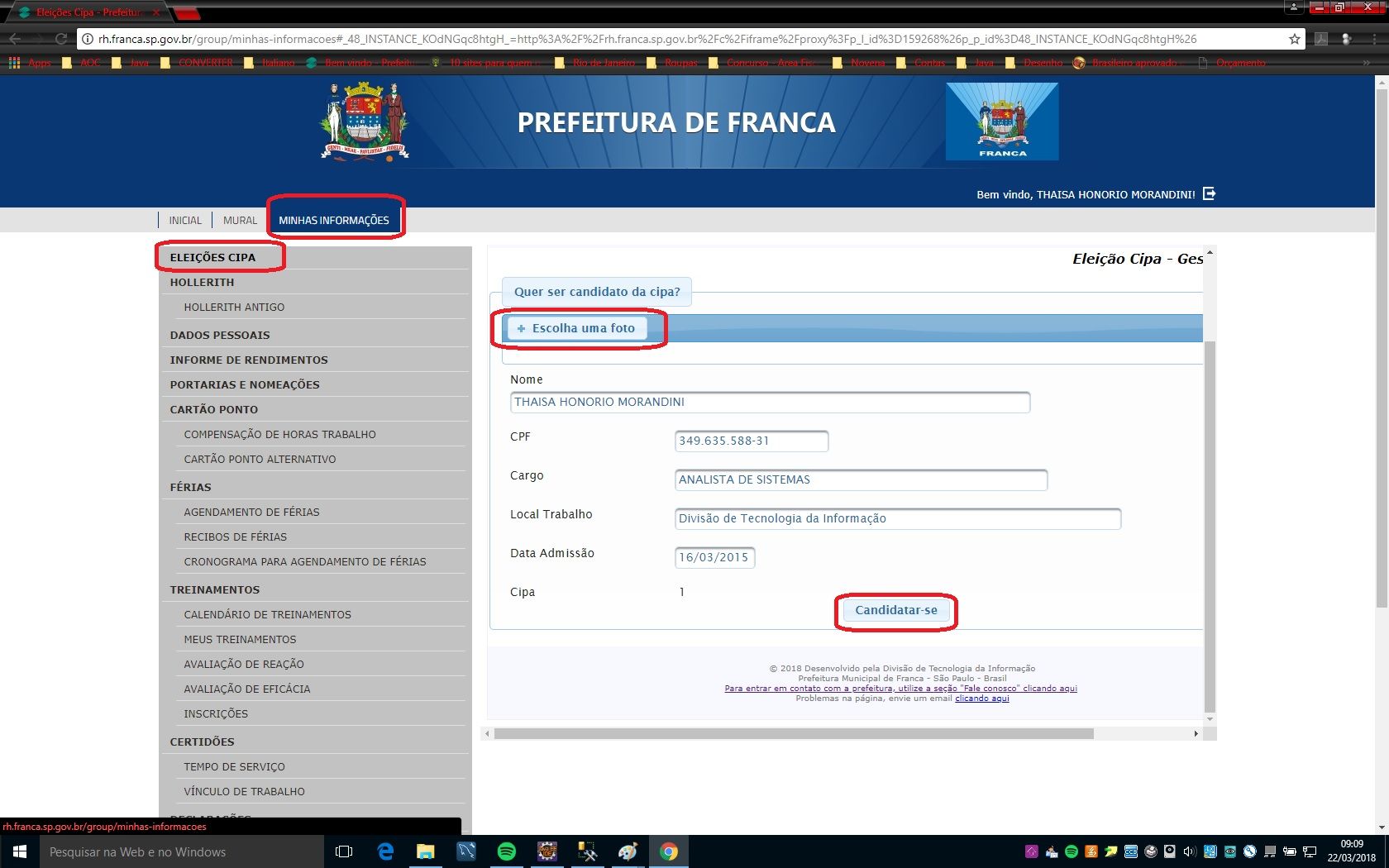Viewport: 1389px width, 868px height.
Task: Click the bookmark star in the address bar
Action: tap(1295, 38)
